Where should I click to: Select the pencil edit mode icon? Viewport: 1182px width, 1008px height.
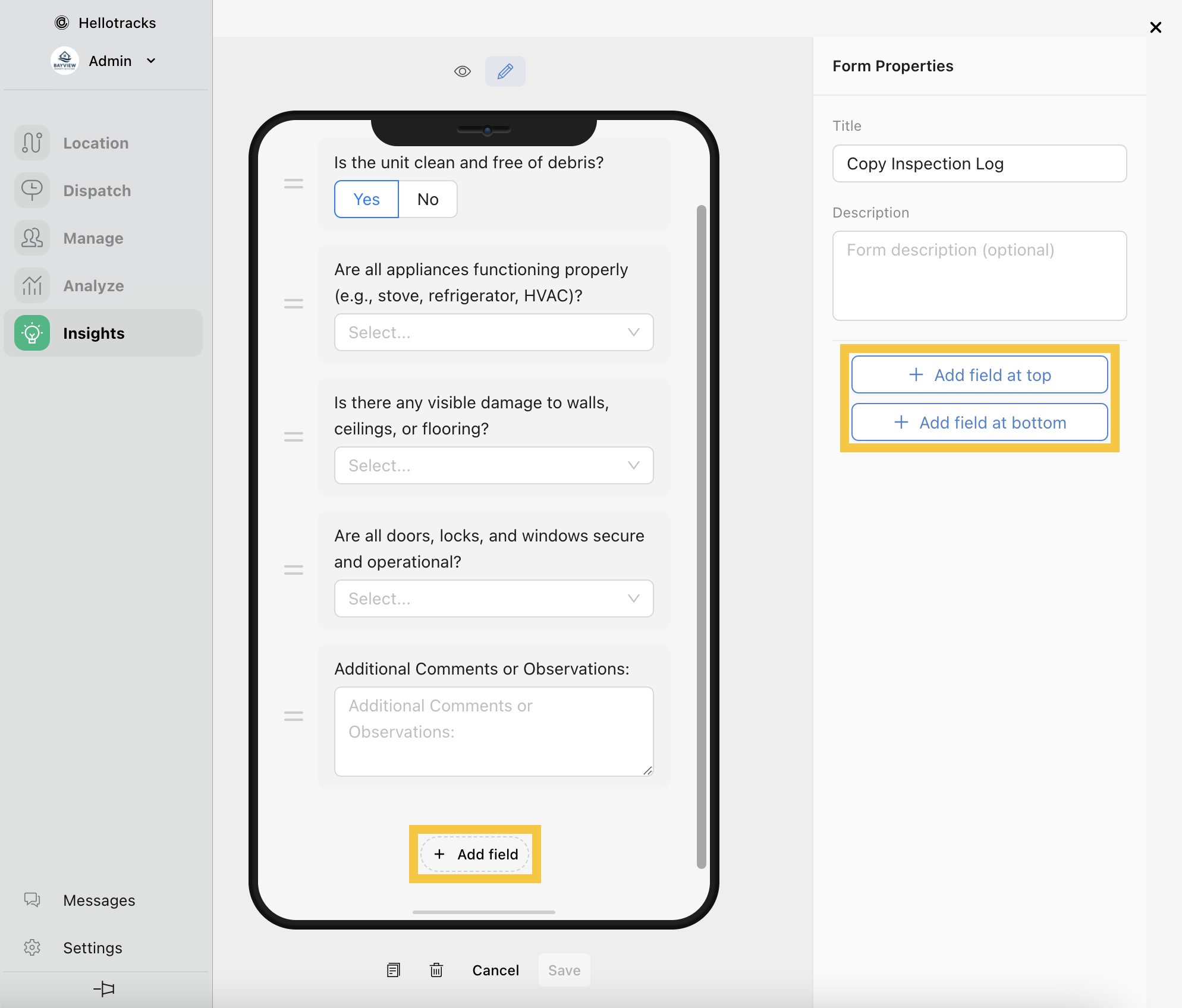click(505, 71)
